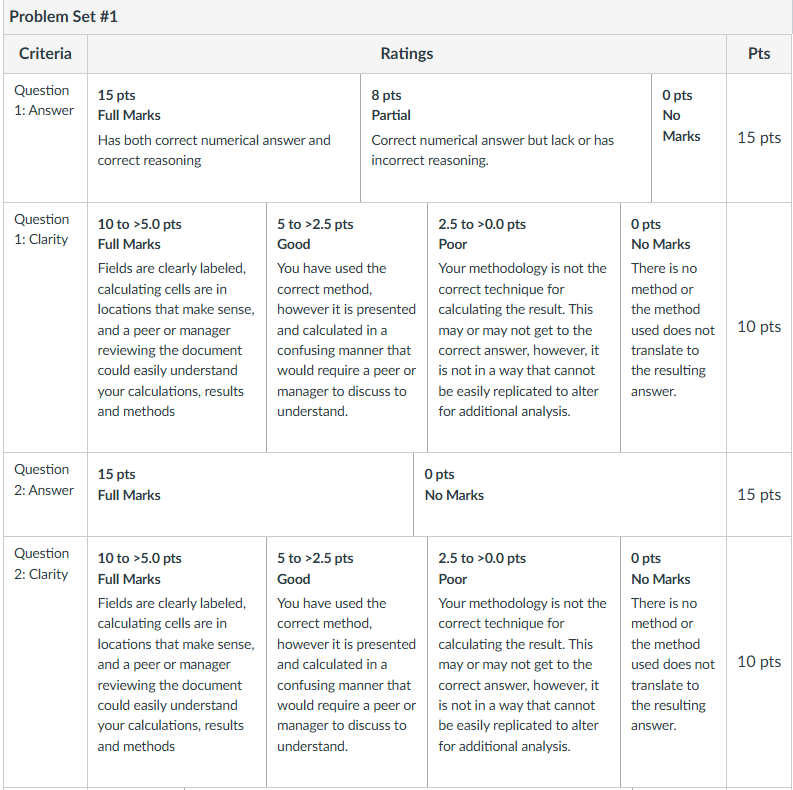Click the Pts column header
793x790 pixels.
click(x=759, y=53)
